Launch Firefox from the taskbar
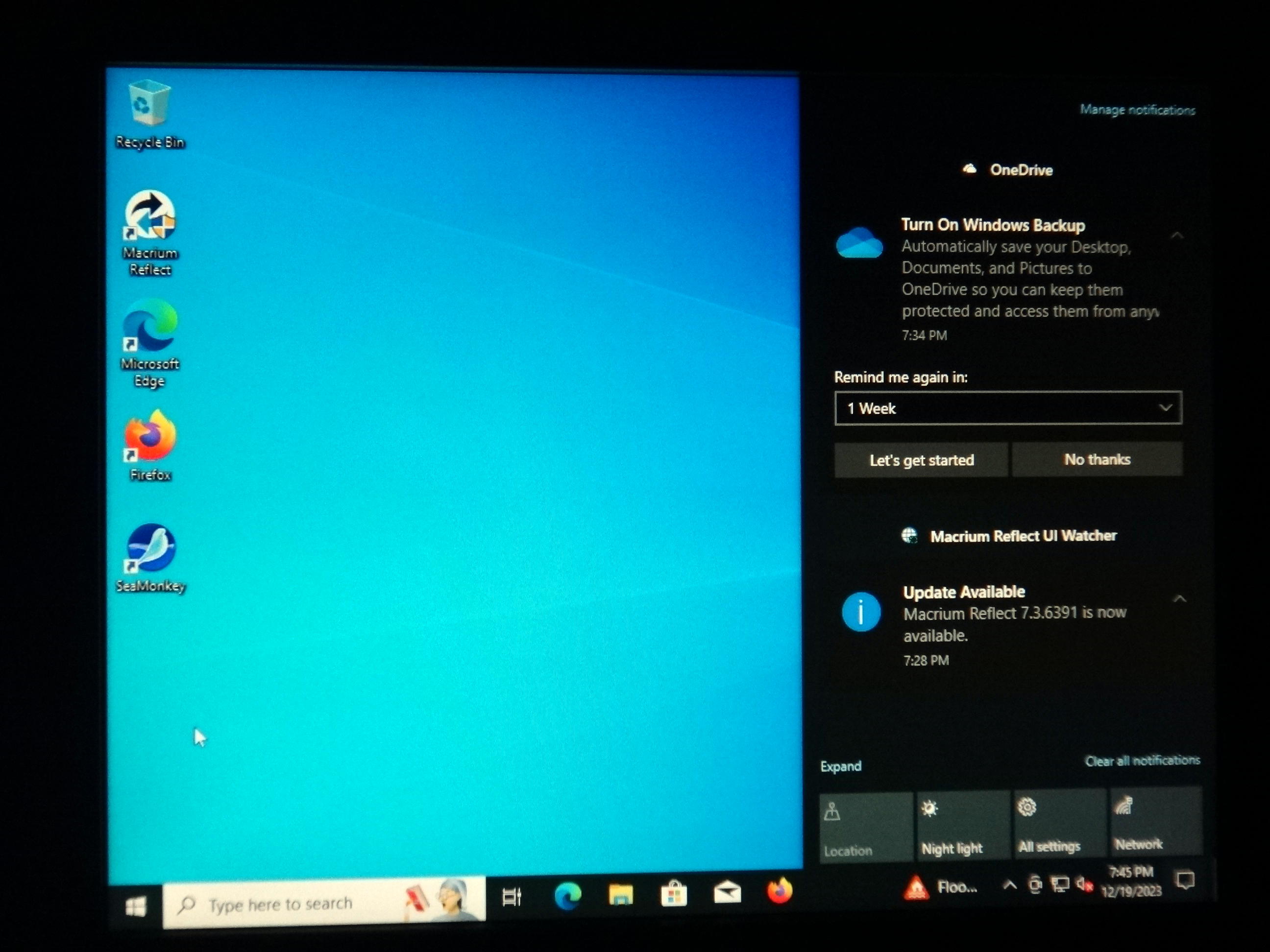The image size is (1270, 952). tap(780, 891)
